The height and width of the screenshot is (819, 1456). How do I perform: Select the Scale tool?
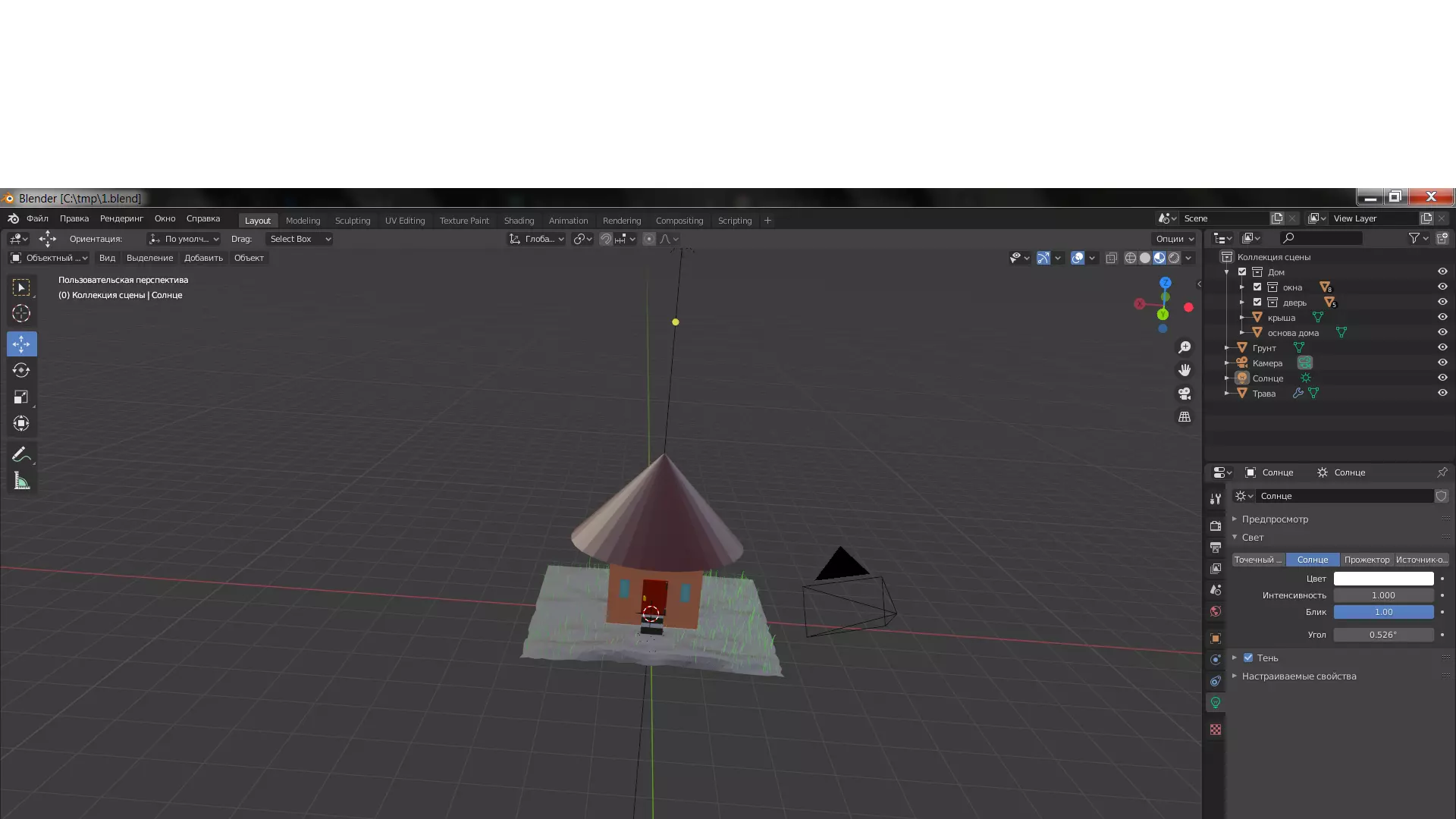click(21, 397)
